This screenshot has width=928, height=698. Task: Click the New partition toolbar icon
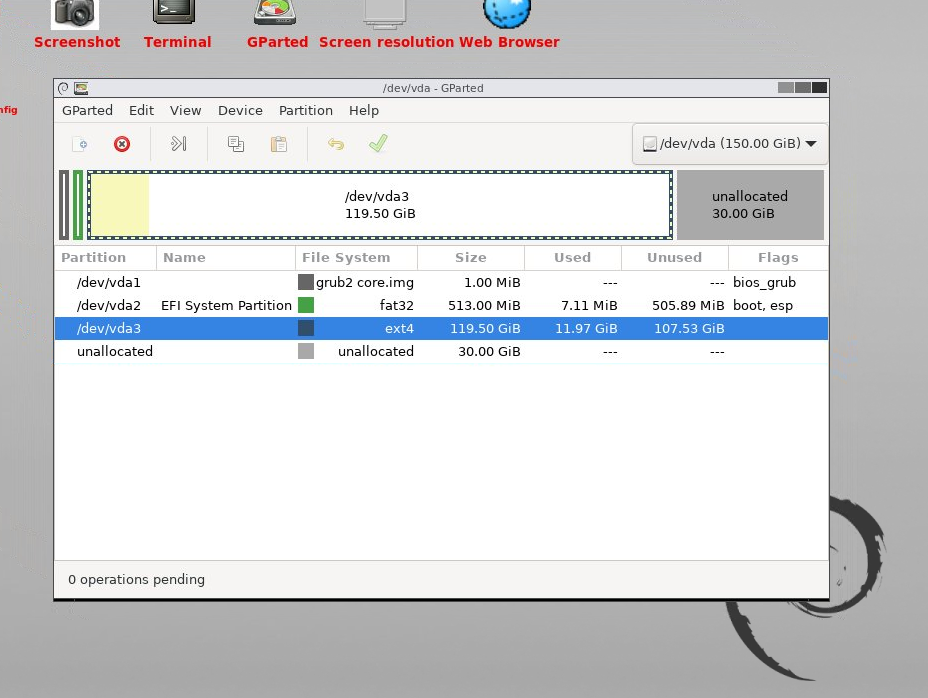80,144
